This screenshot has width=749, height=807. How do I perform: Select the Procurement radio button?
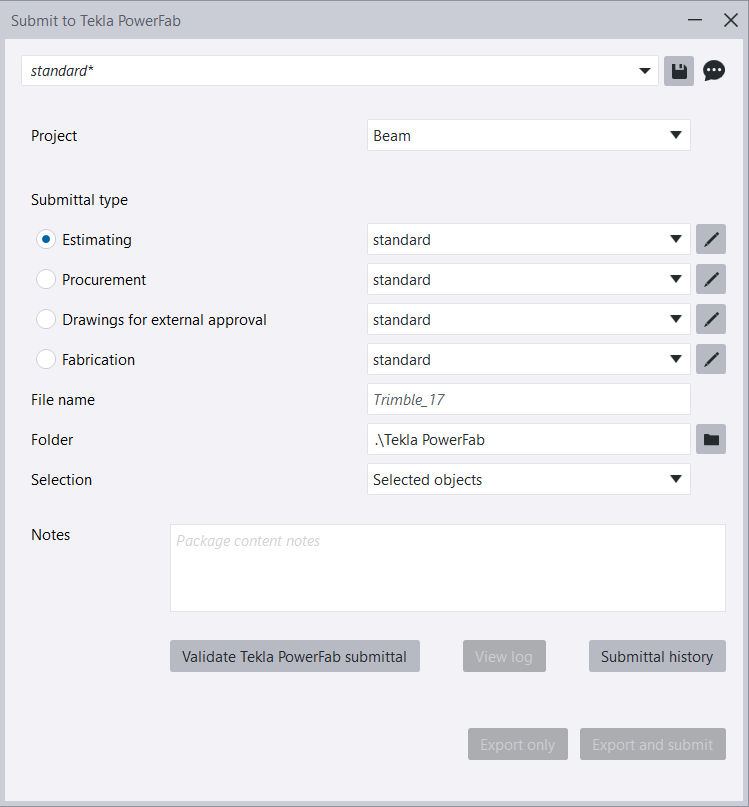pyautogui.click(x=46, y=280)
